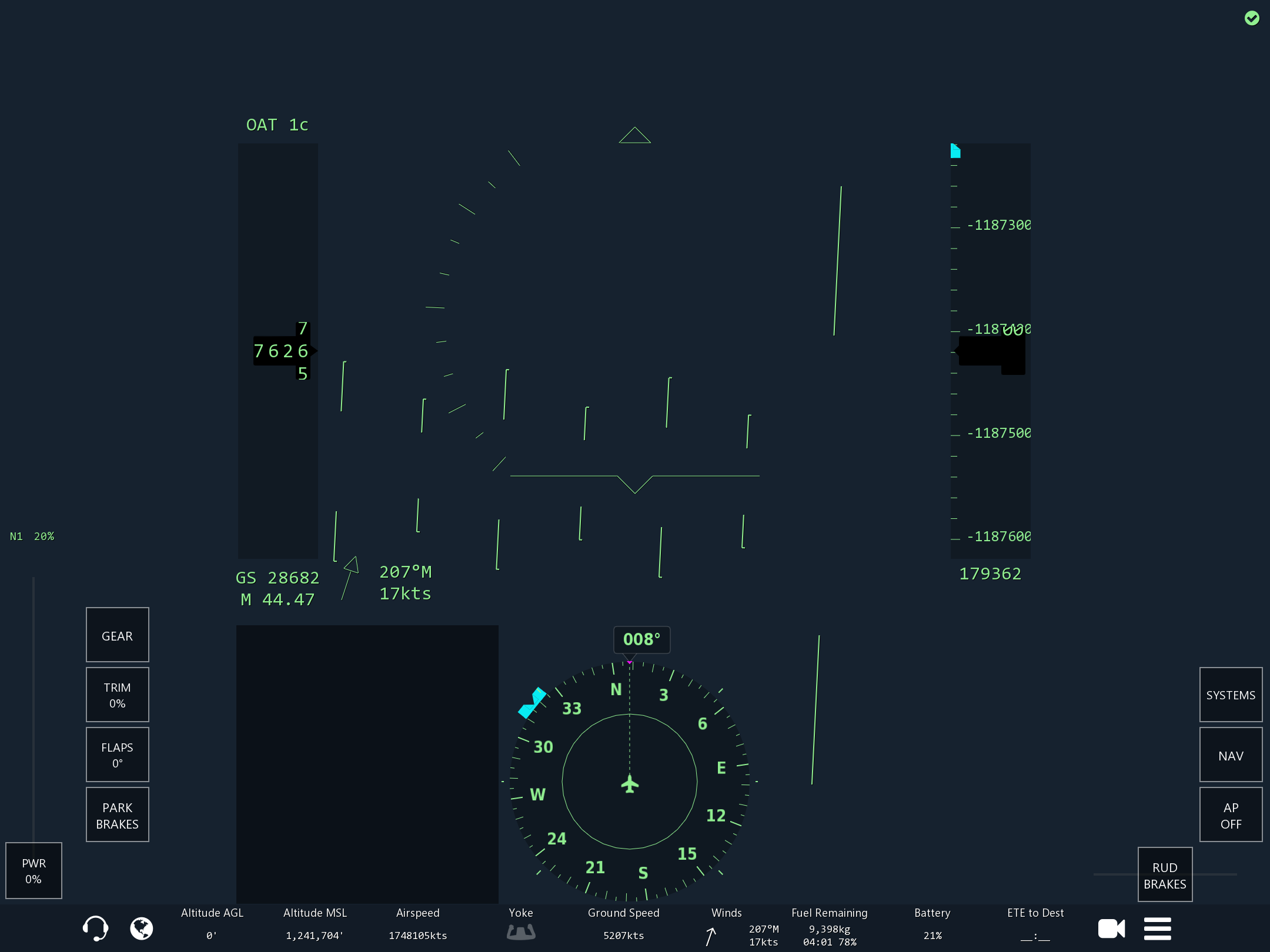Screen dimensions: 1270x952
Task: Click the green checkmark status icon
Action: coord(1252,18)
